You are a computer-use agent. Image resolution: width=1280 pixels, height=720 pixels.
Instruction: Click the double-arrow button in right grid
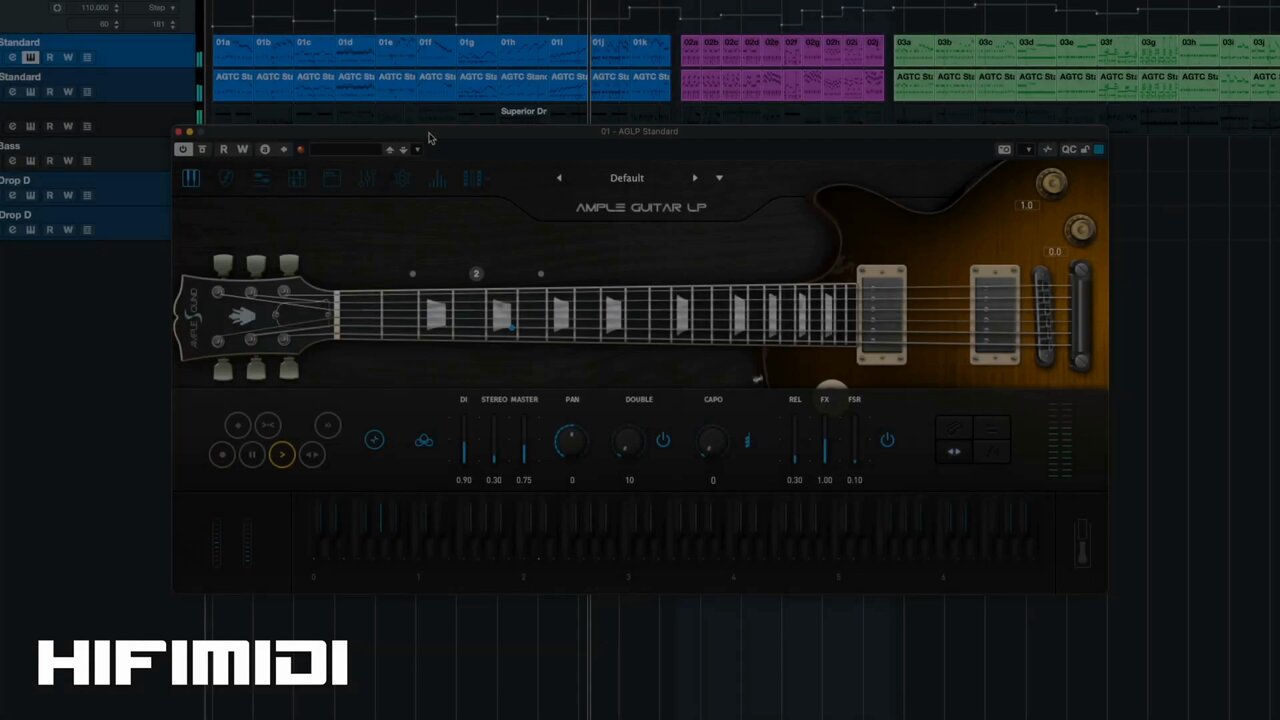click(954, 452)
